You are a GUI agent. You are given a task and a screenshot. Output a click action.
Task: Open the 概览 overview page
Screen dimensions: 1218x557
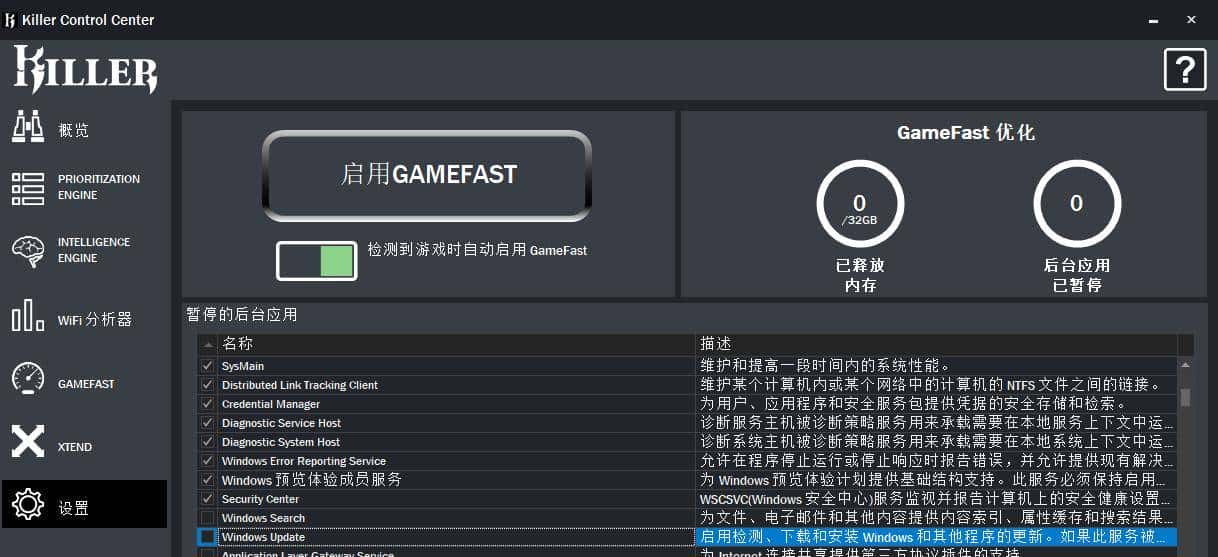coord(74,130)
